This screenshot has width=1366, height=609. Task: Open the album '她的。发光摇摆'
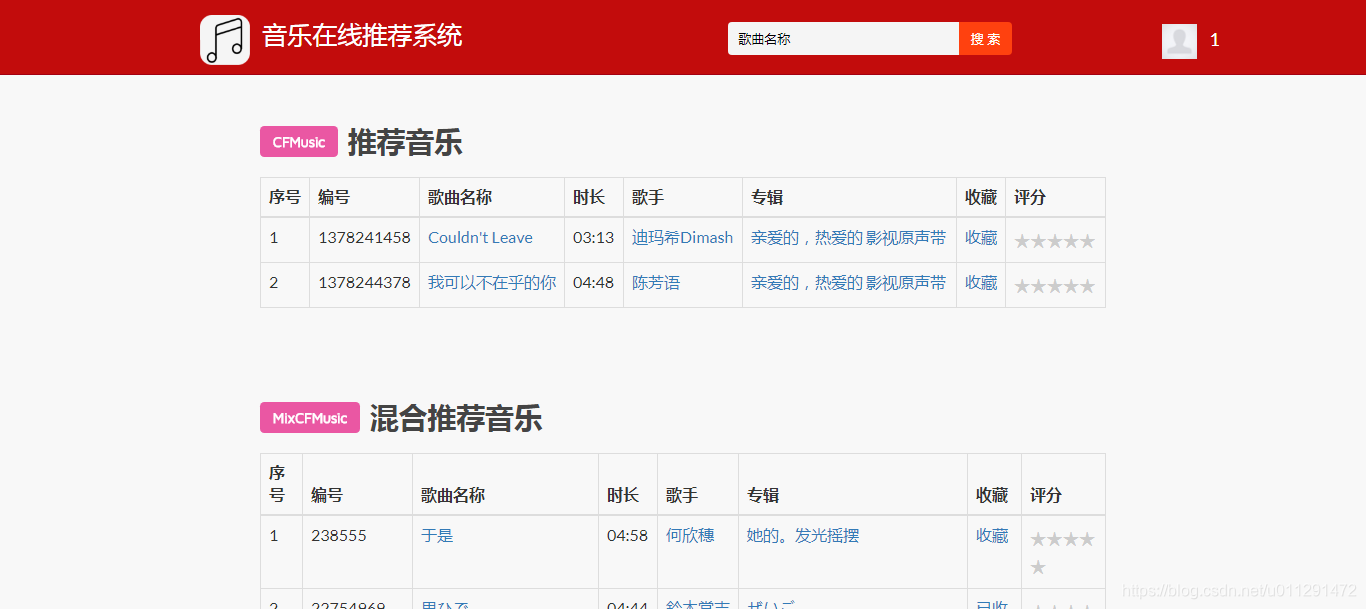(806, 535)
